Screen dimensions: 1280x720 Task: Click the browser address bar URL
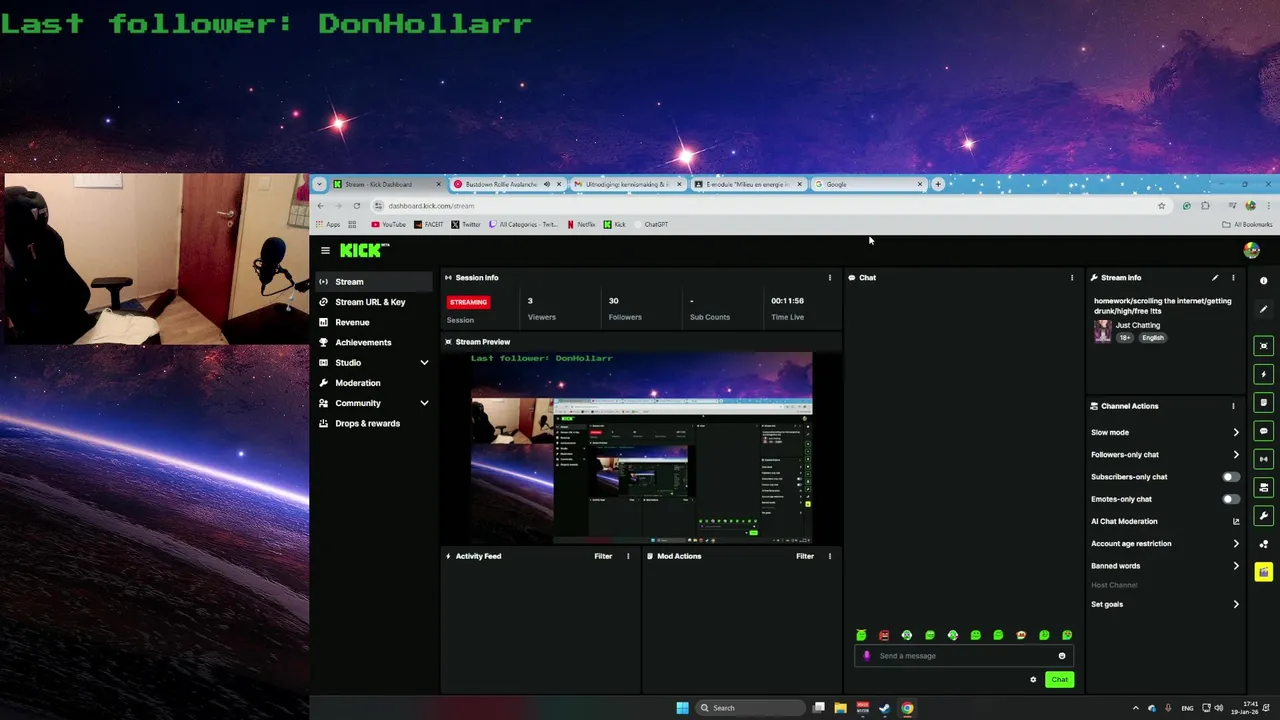pos(431,206)
